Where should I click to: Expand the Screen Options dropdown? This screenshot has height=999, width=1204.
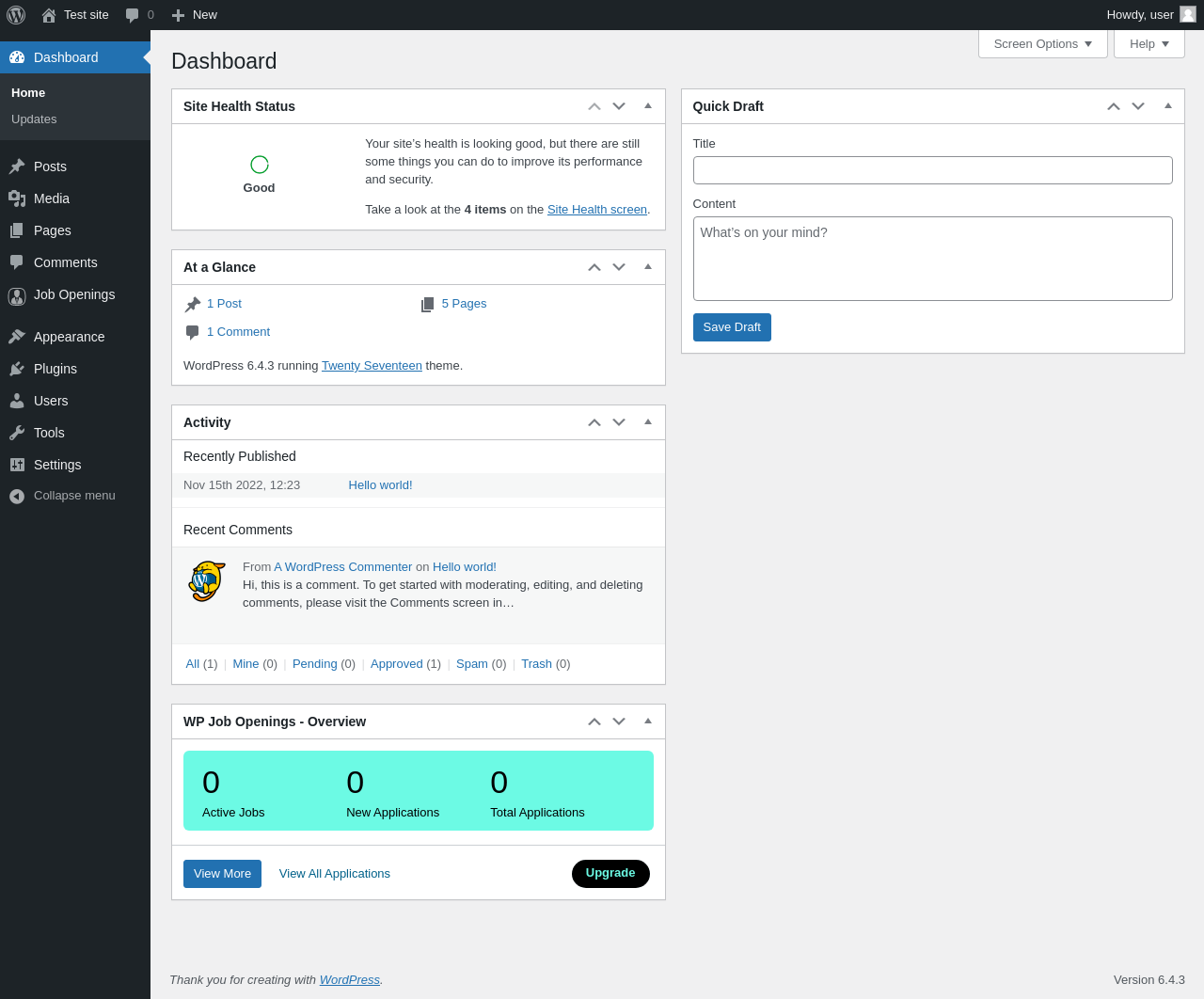[x=1043, y=43]
